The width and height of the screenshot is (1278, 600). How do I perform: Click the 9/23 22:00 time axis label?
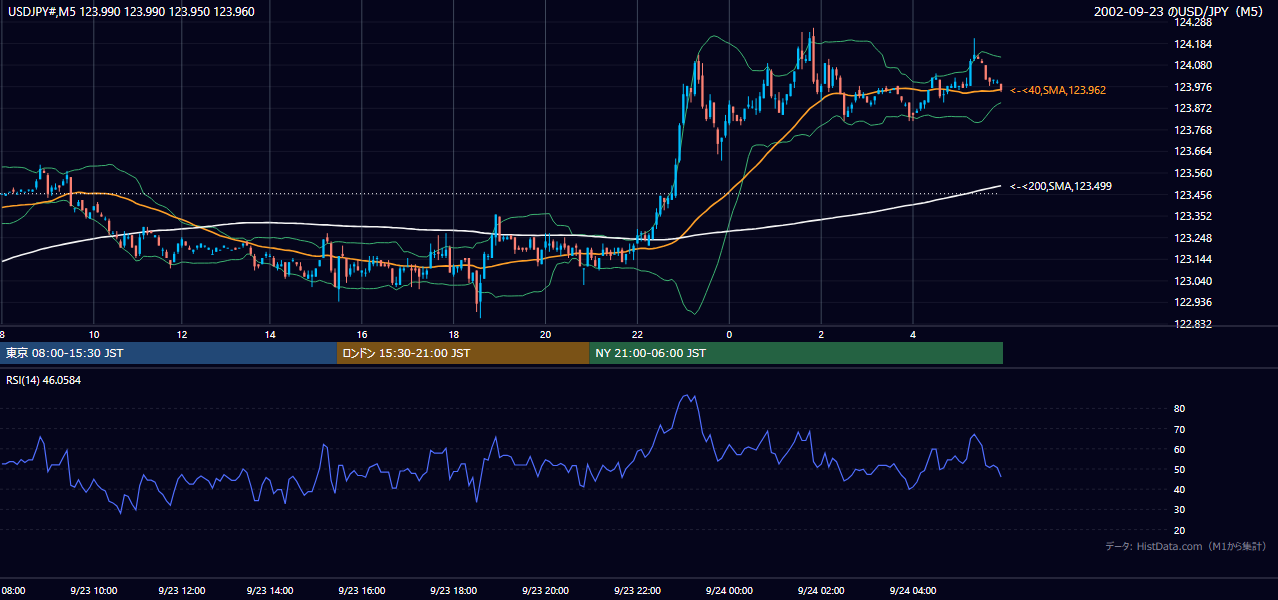637,591
